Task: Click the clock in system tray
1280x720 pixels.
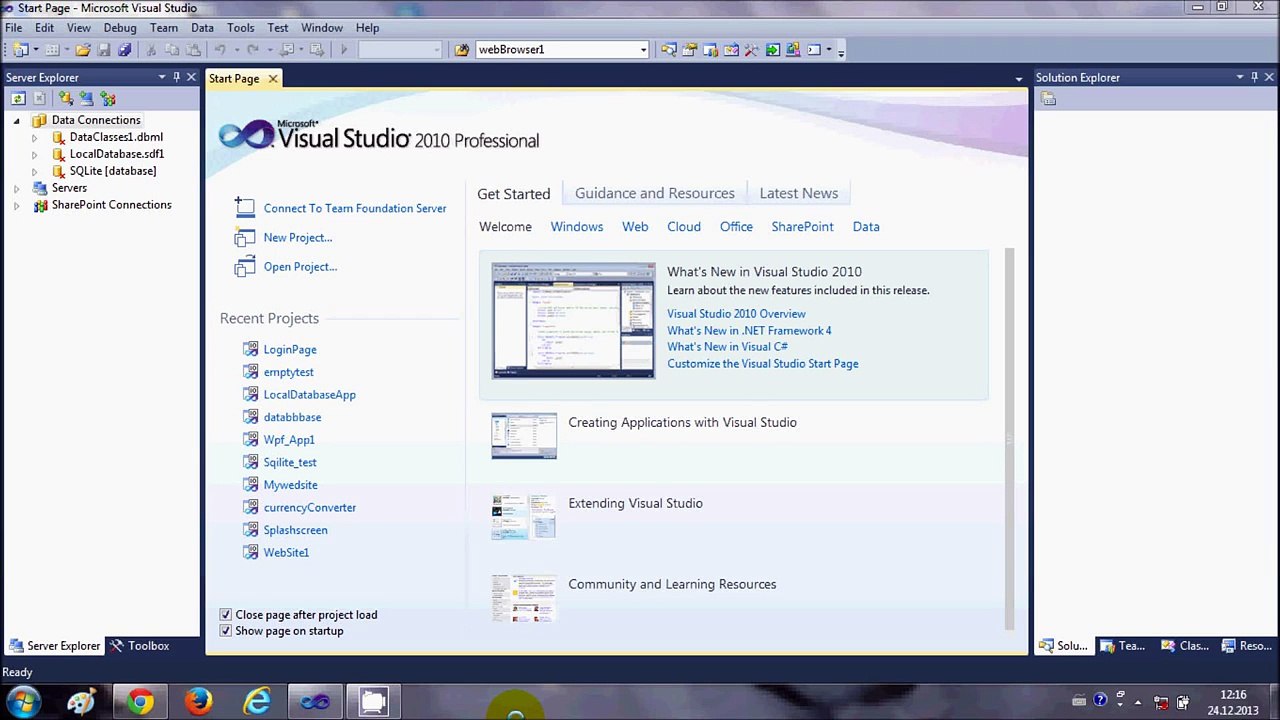Action: (1233, 702)
